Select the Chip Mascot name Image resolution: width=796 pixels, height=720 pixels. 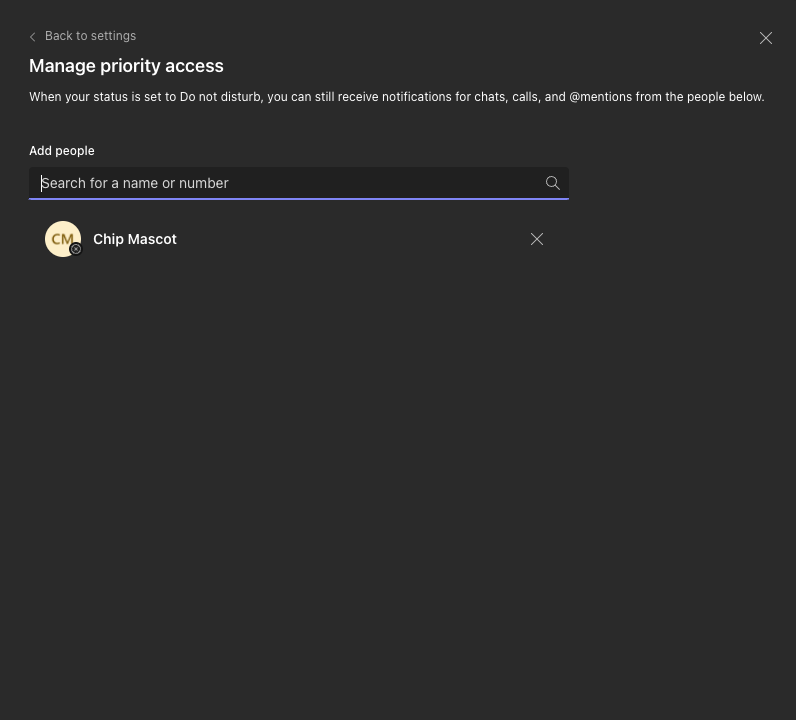click(x=135, y=239)
